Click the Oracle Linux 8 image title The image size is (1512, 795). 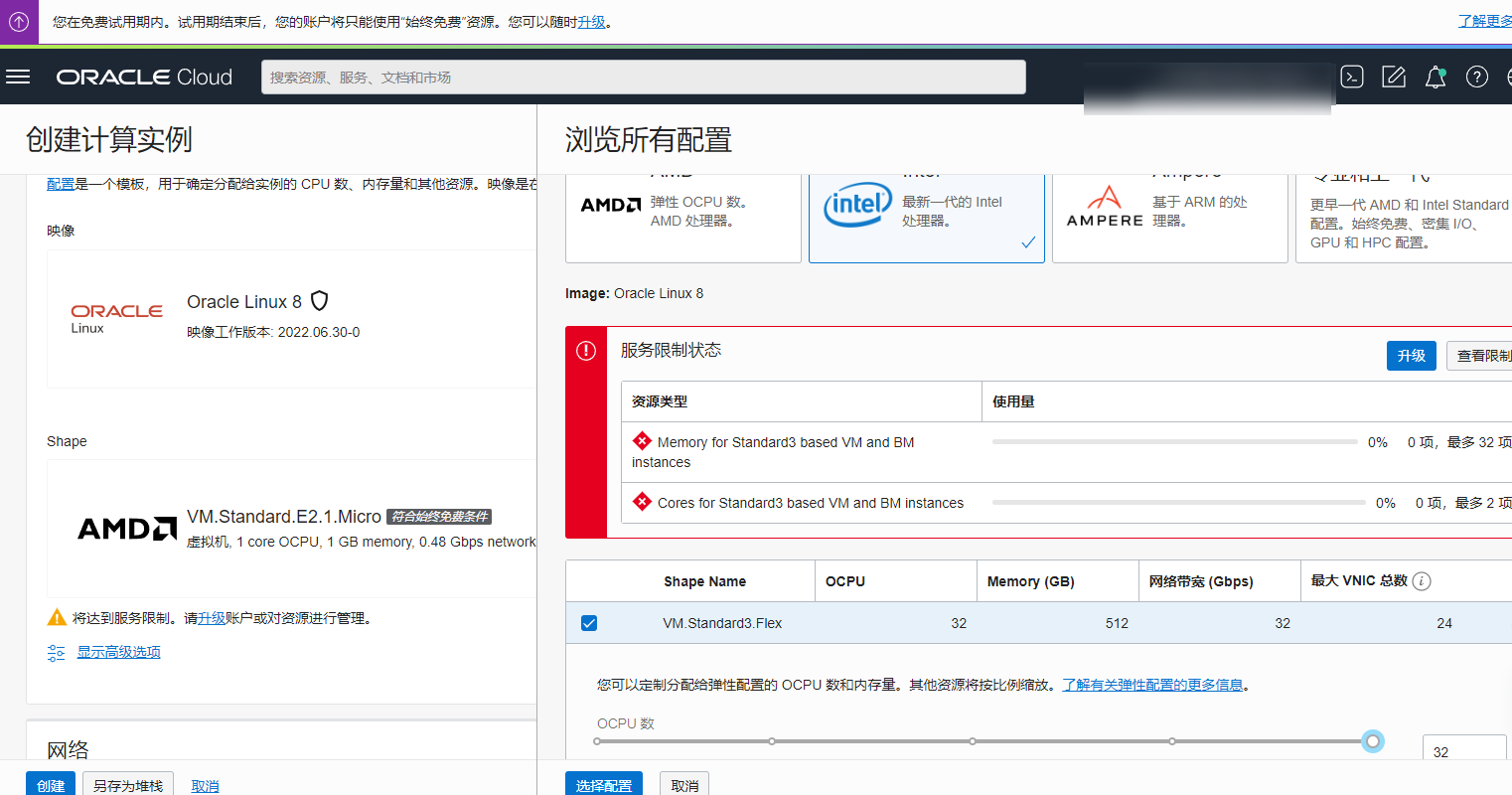click(x=244, y=301)
